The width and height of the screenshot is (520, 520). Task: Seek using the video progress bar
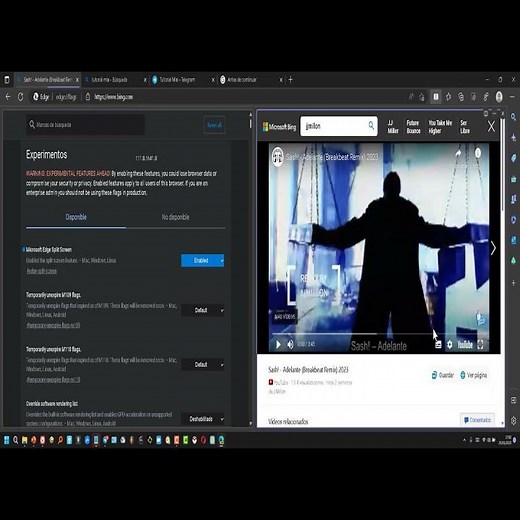click(379, 333)
